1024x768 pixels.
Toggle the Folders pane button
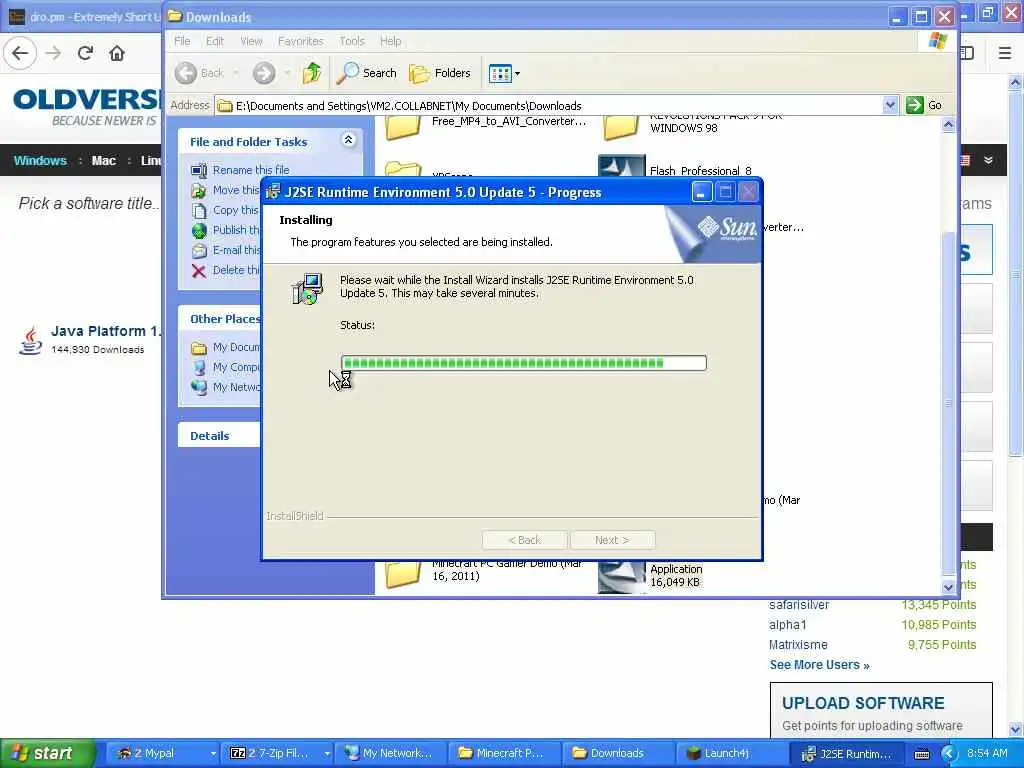pyautogui.click(x=440, y=73)
